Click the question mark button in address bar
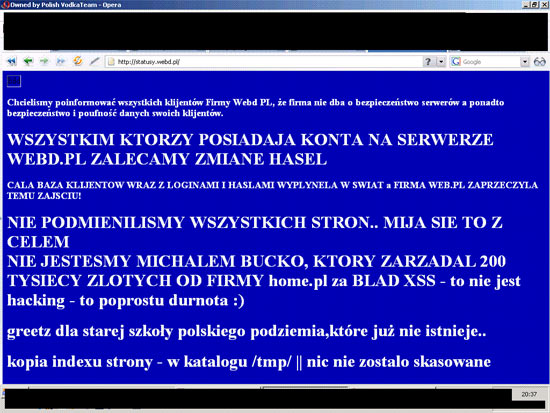This screenshot has height=413, width=550. pyautogui.click(x=428, y=62)
